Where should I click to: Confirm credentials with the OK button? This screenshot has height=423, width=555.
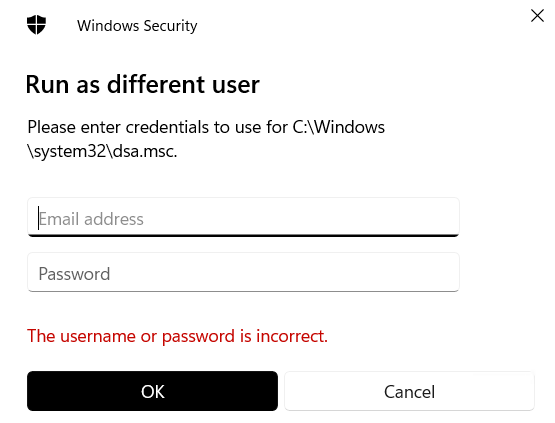tap(152, 391)
